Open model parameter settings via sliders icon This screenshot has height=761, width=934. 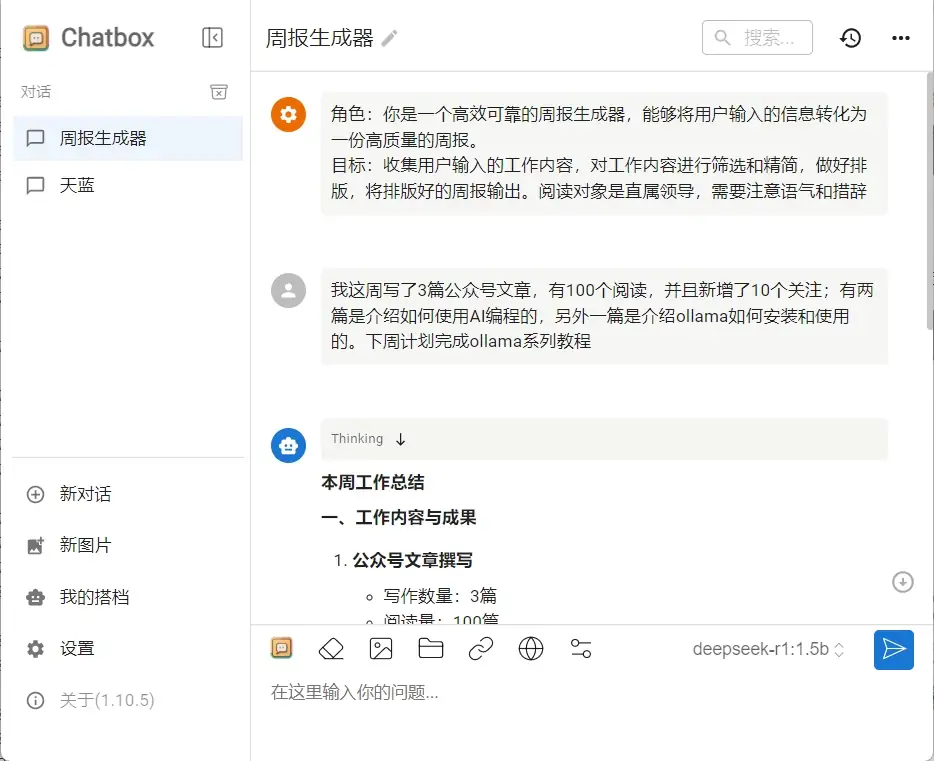(x=581, y=649)
